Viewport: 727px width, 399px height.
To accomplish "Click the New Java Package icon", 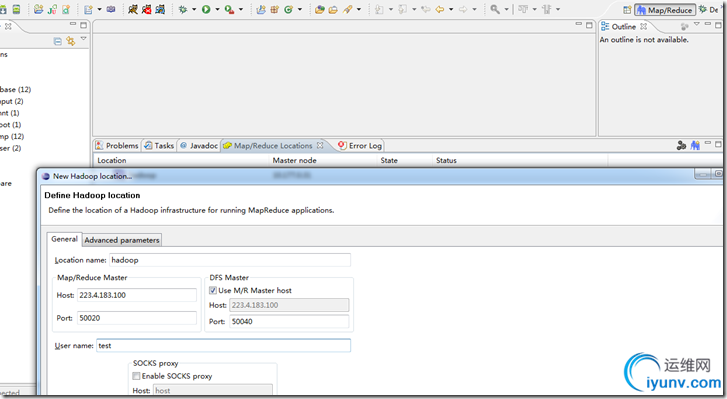I will pos(274,9).
